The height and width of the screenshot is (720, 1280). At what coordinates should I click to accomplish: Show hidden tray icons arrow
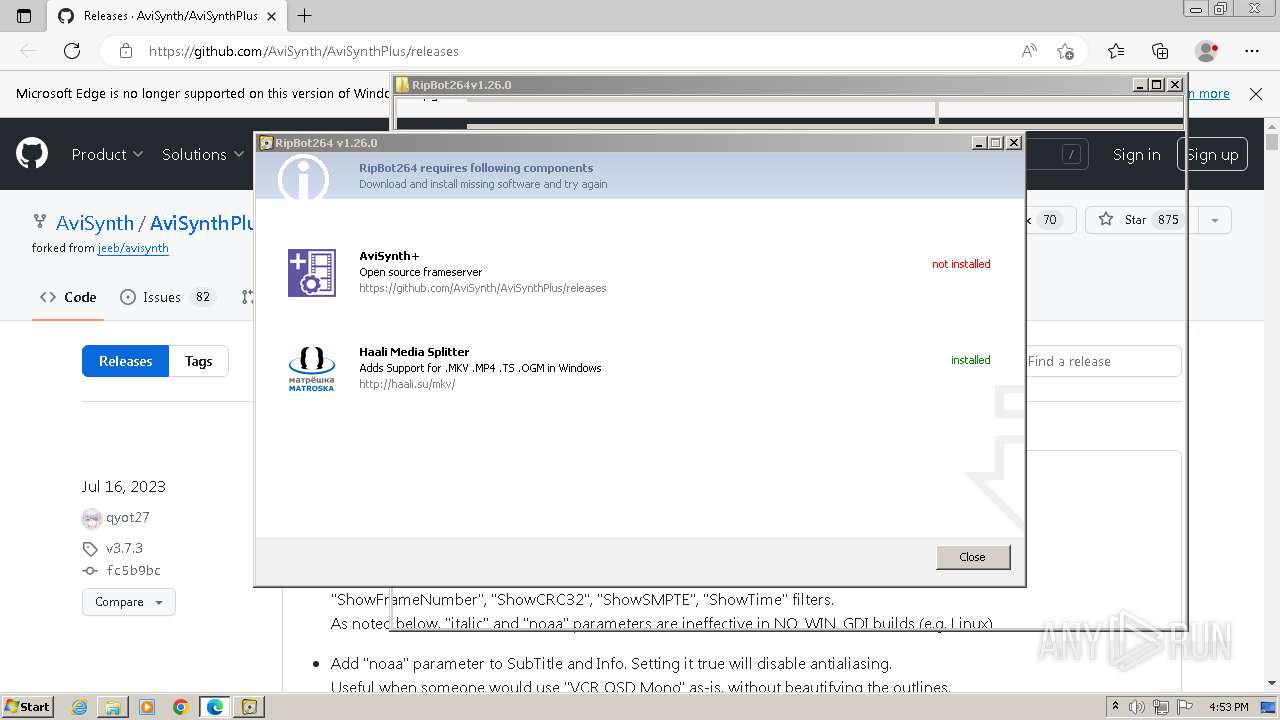click(1117, 707)
